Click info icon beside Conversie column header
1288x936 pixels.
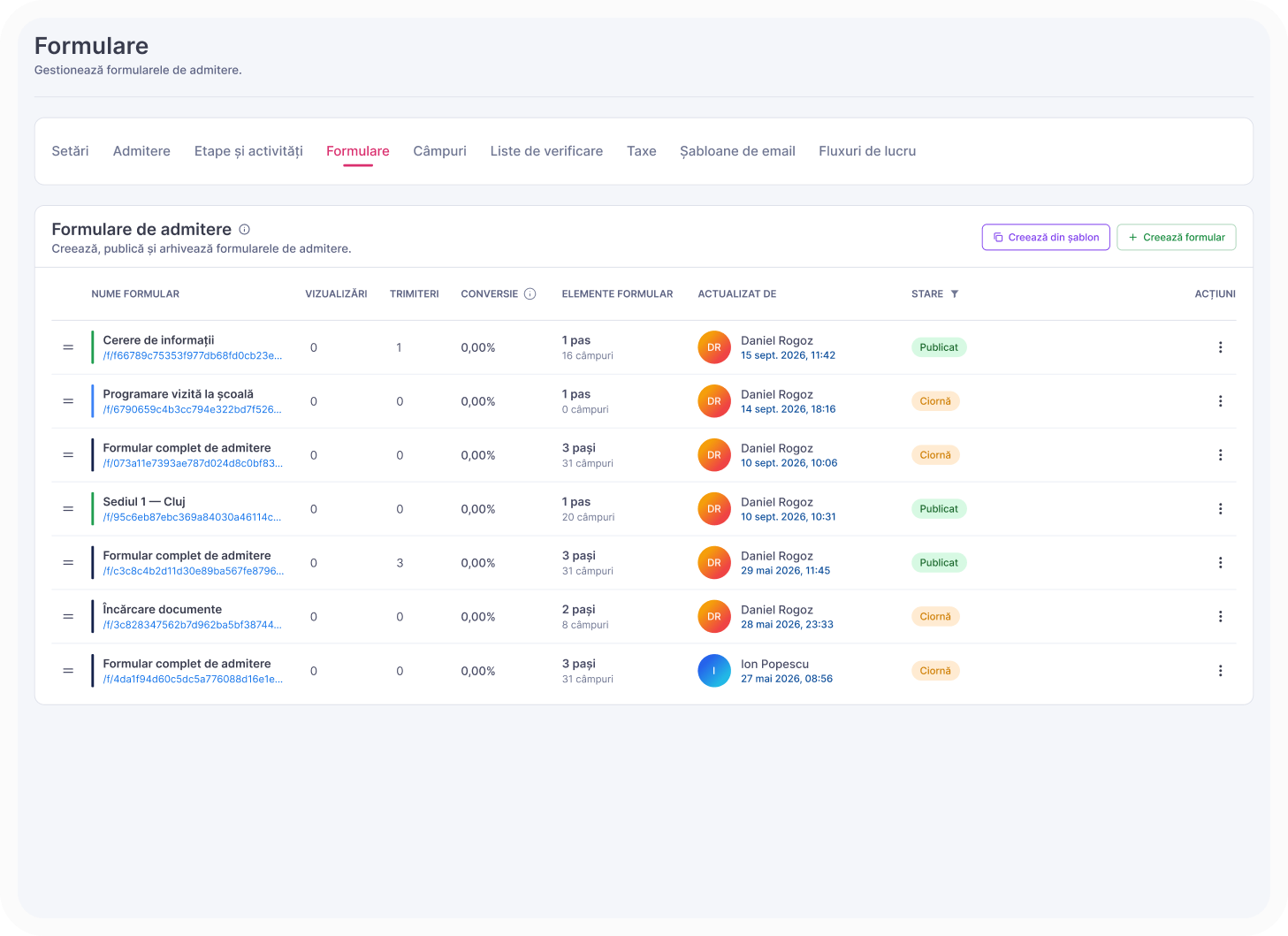click(x=530, y=294)
